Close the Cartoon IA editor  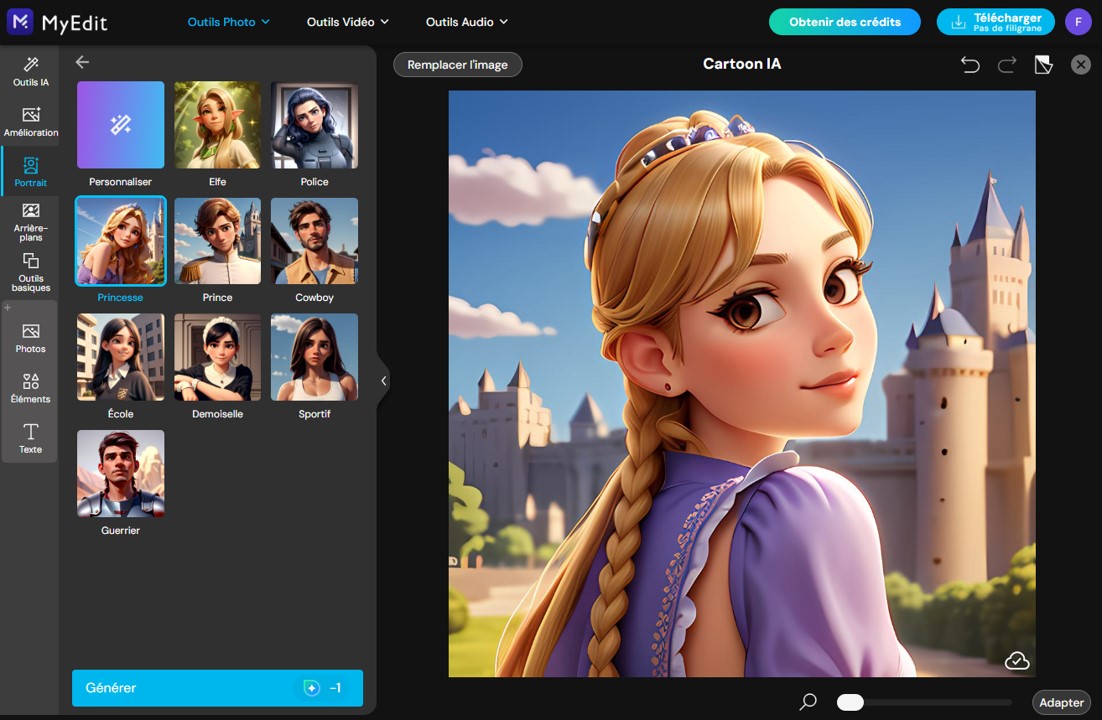tap(1081, 65)
